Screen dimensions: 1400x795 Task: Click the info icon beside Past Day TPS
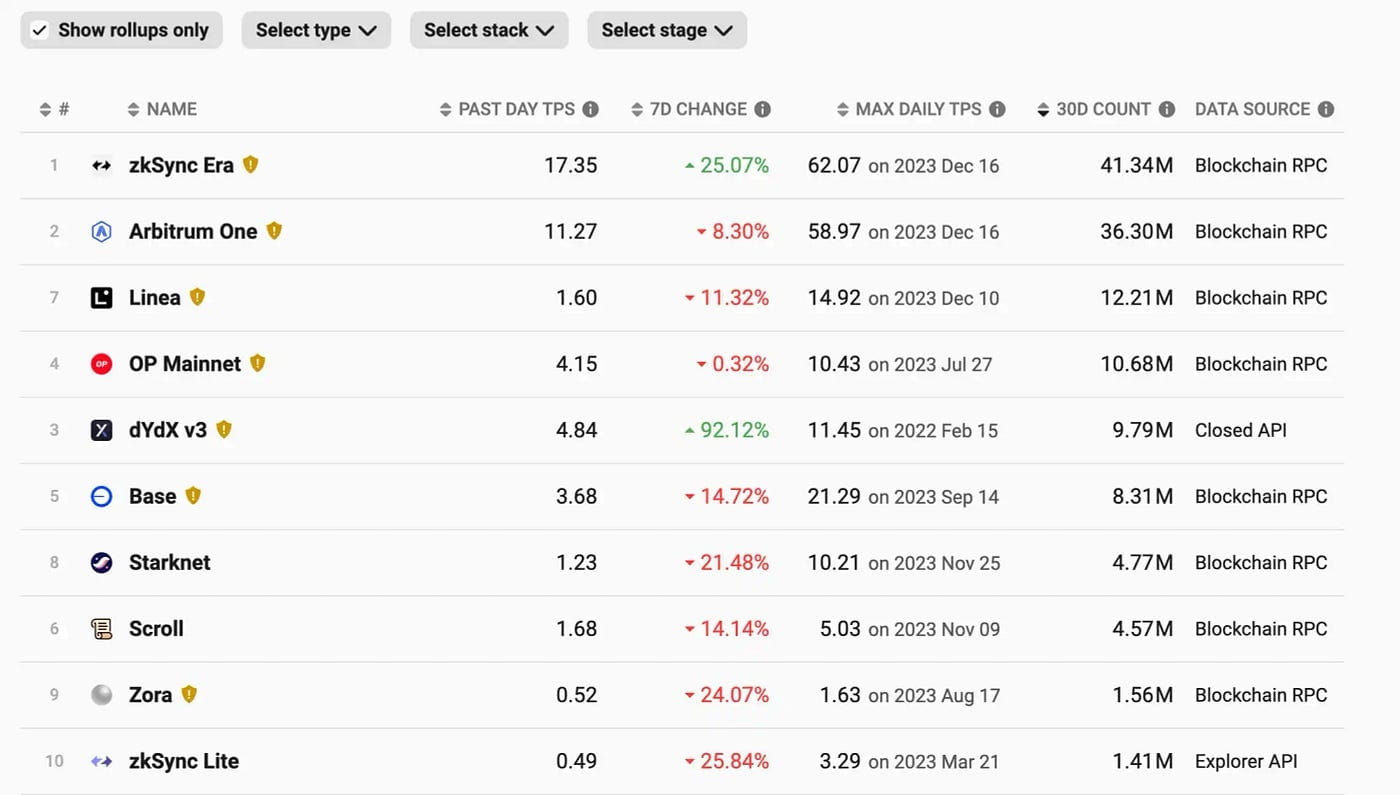[x=591, y=110]
